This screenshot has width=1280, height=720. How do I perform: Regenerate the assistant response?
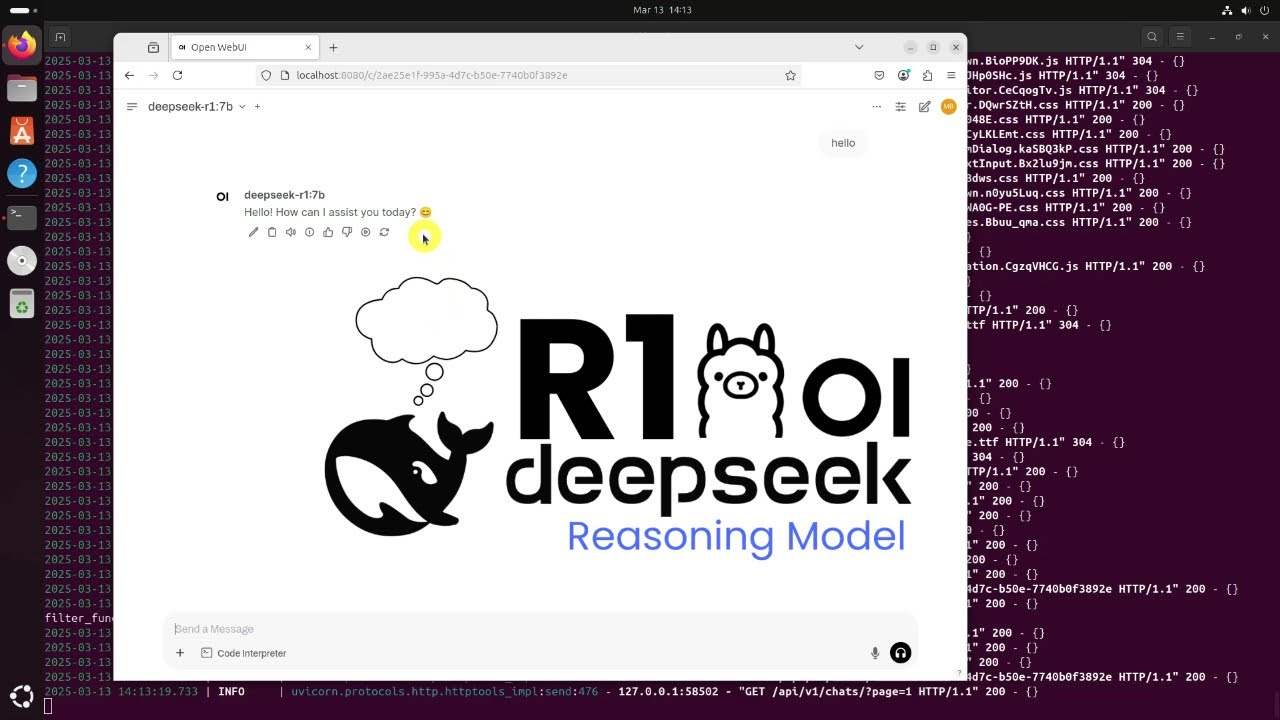point(384,232)
